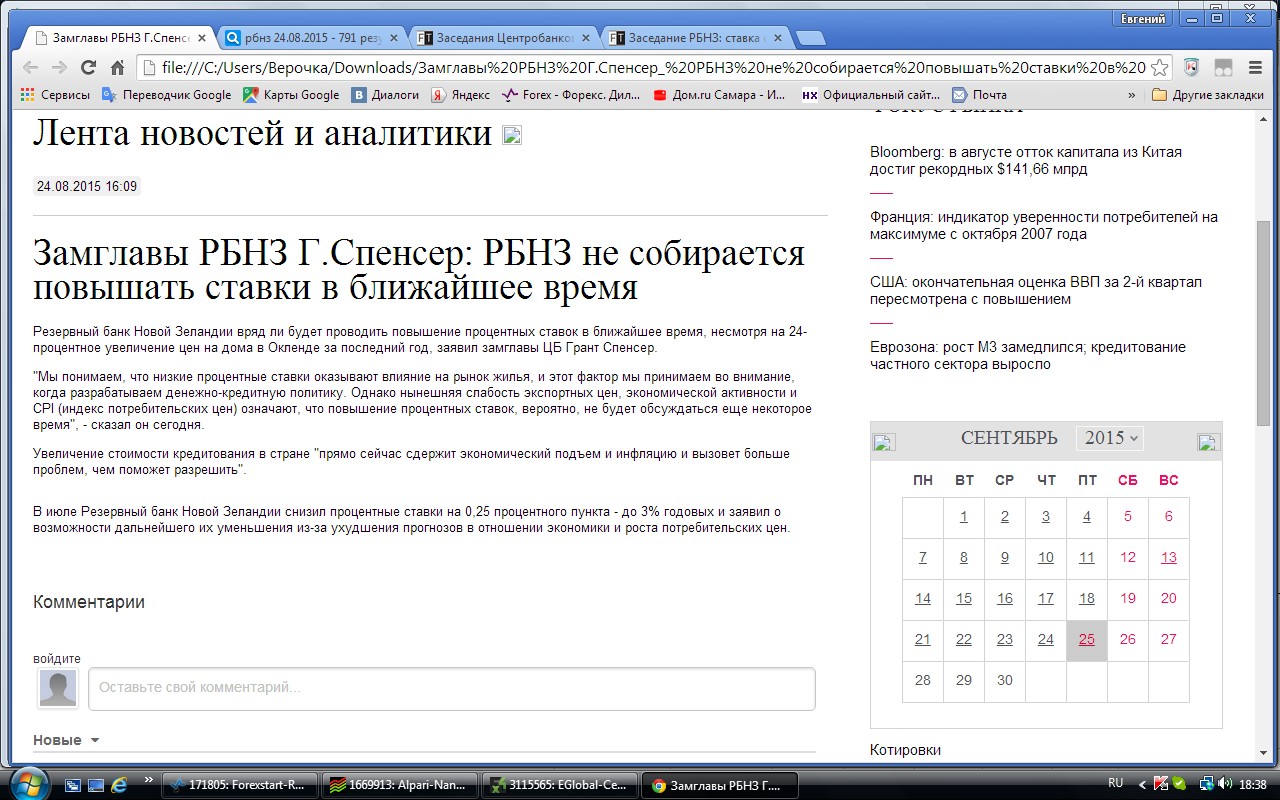This screenshot has width=1280, height=800.
Task: Click the Switch between windows quick launch icon
Action: pos(73,785)
